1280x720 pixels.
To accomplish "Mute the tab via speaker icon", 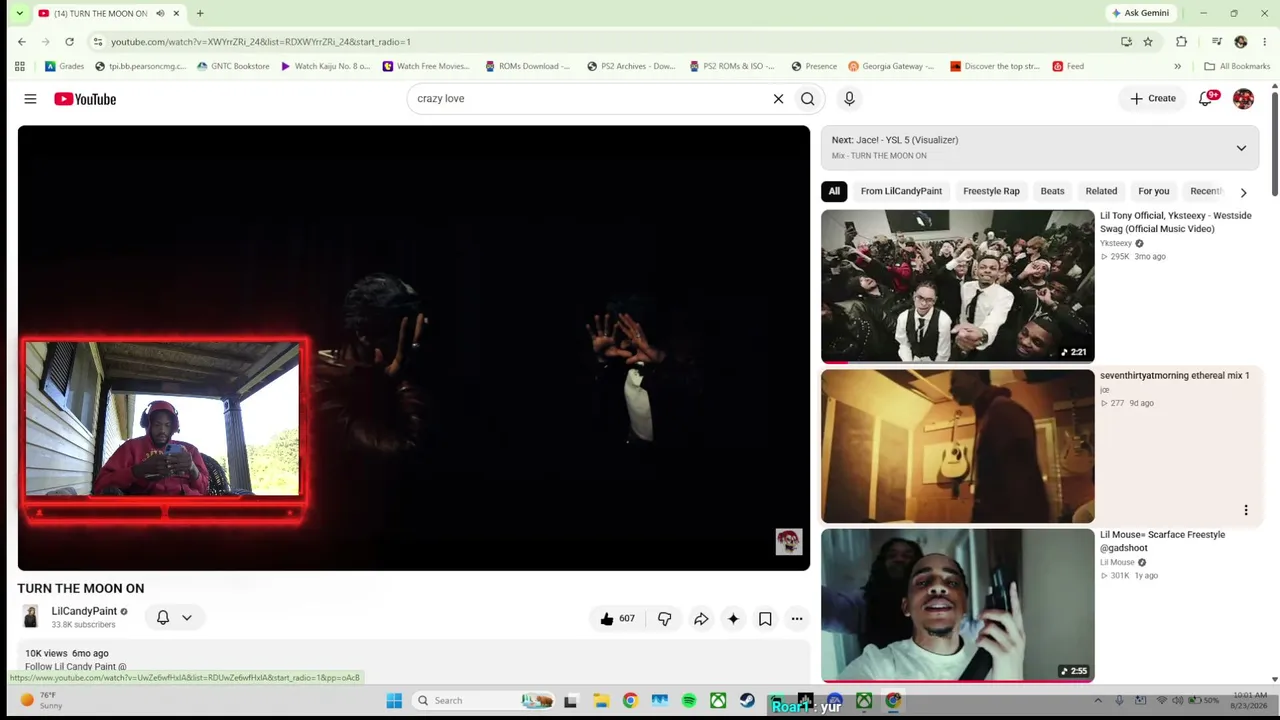I will 160,13.
